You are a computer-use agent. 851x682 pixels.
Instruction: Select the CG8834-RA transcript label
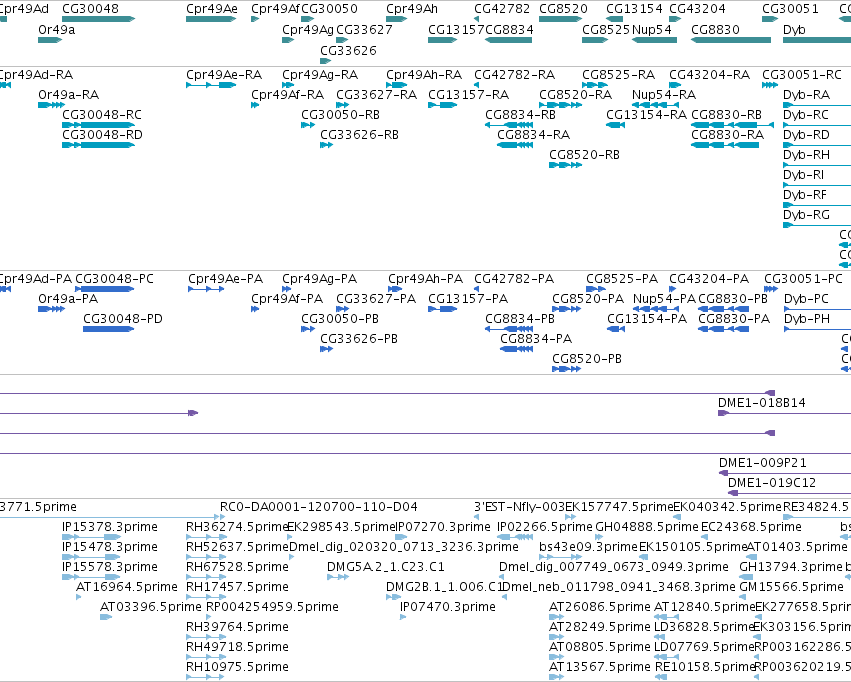(x=534, y=135)
